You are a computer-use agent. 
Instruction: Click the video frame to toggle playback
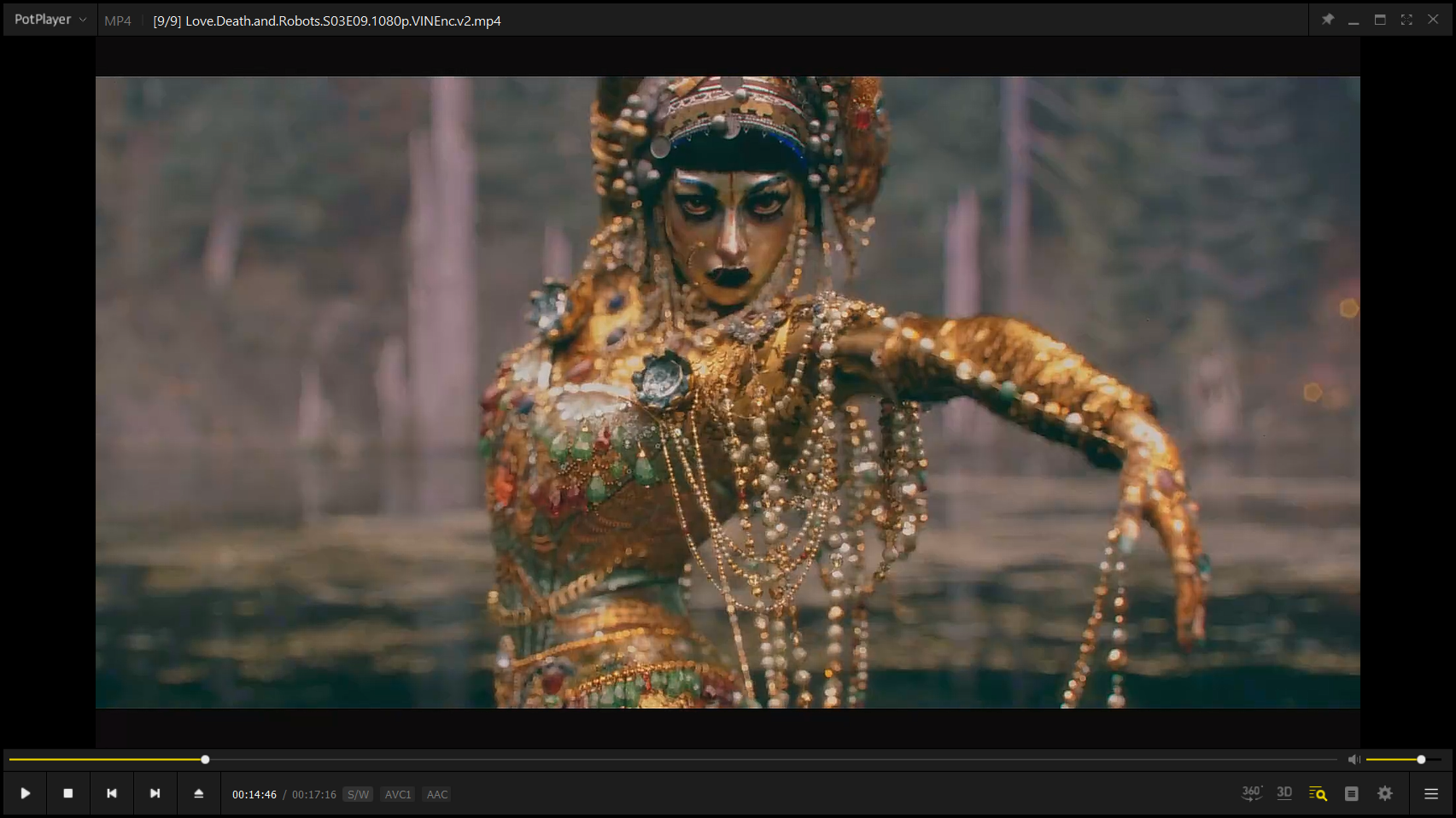click(x=728, y=392)
